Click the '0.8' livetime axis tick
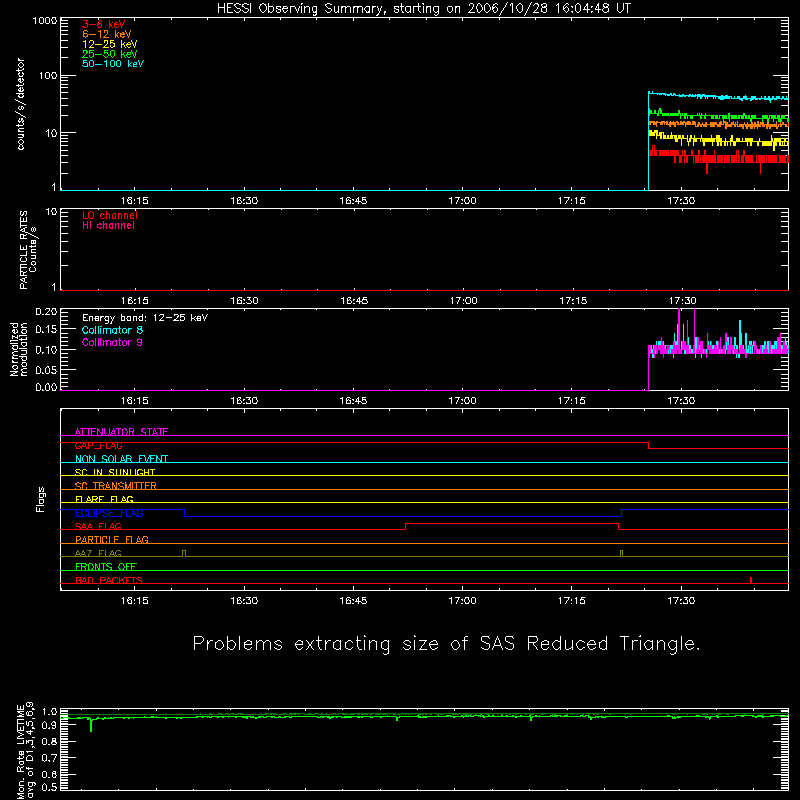Screen dimensions: 800x800 click(49, 741)
